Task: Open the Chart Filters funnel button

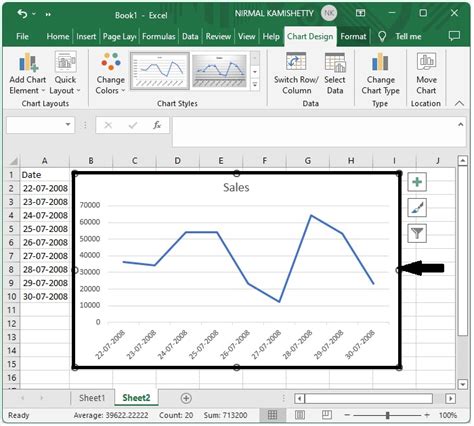Action: 417,233
